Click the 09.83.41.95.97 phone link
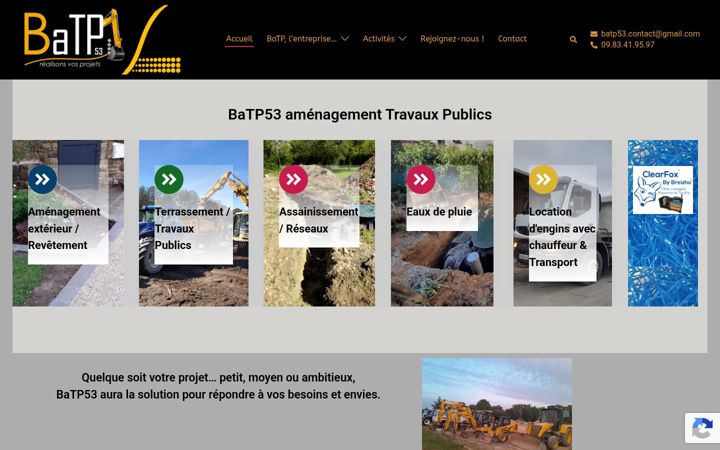This screenshot has width=720, height=450. (627, 45)
